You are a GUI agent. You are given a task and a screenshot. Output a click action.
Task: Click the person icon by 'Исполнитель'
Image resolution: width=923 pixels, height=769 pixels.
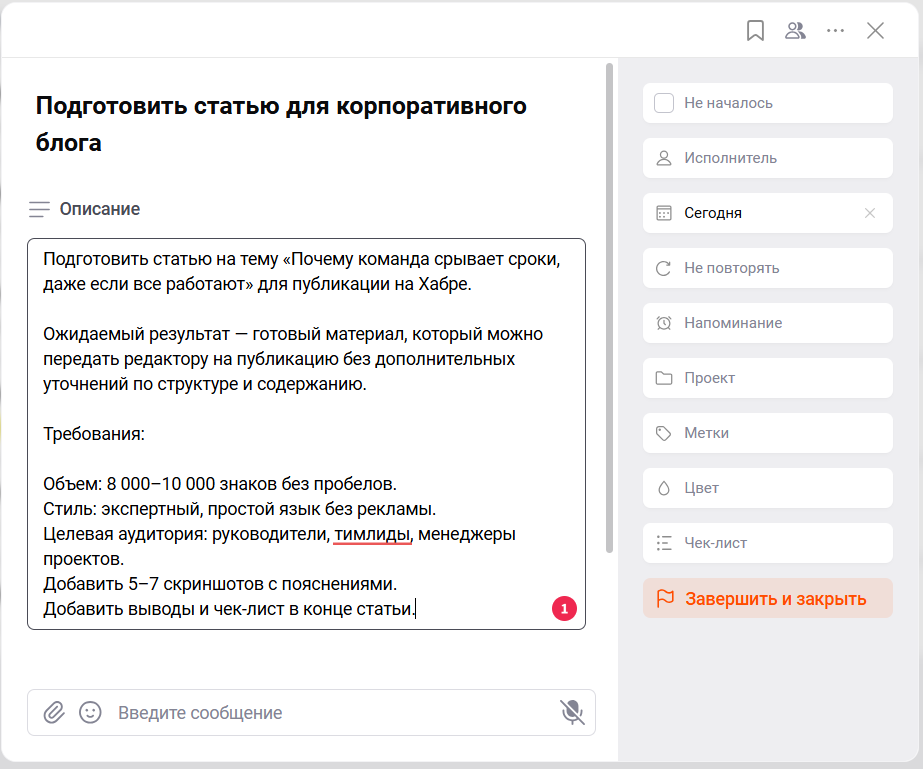pos(664,158)
